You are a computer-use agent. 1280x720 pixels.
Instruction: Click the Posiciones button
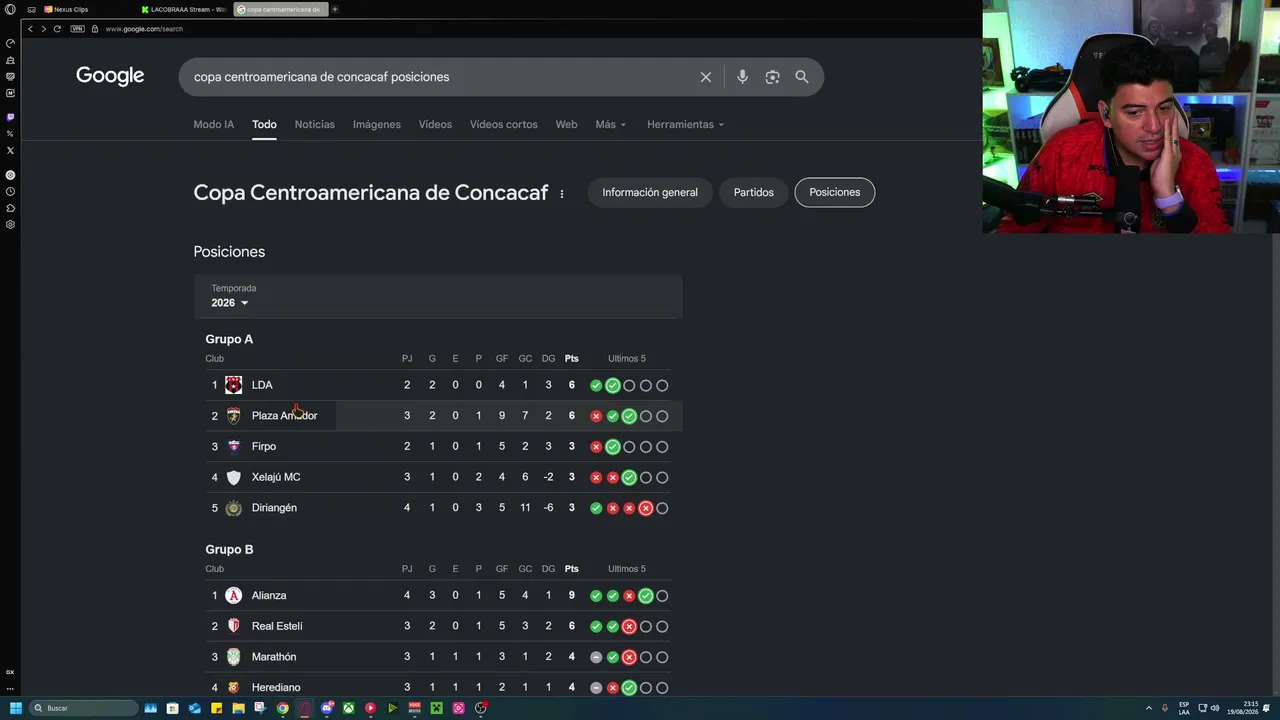[x=835, y=193]
